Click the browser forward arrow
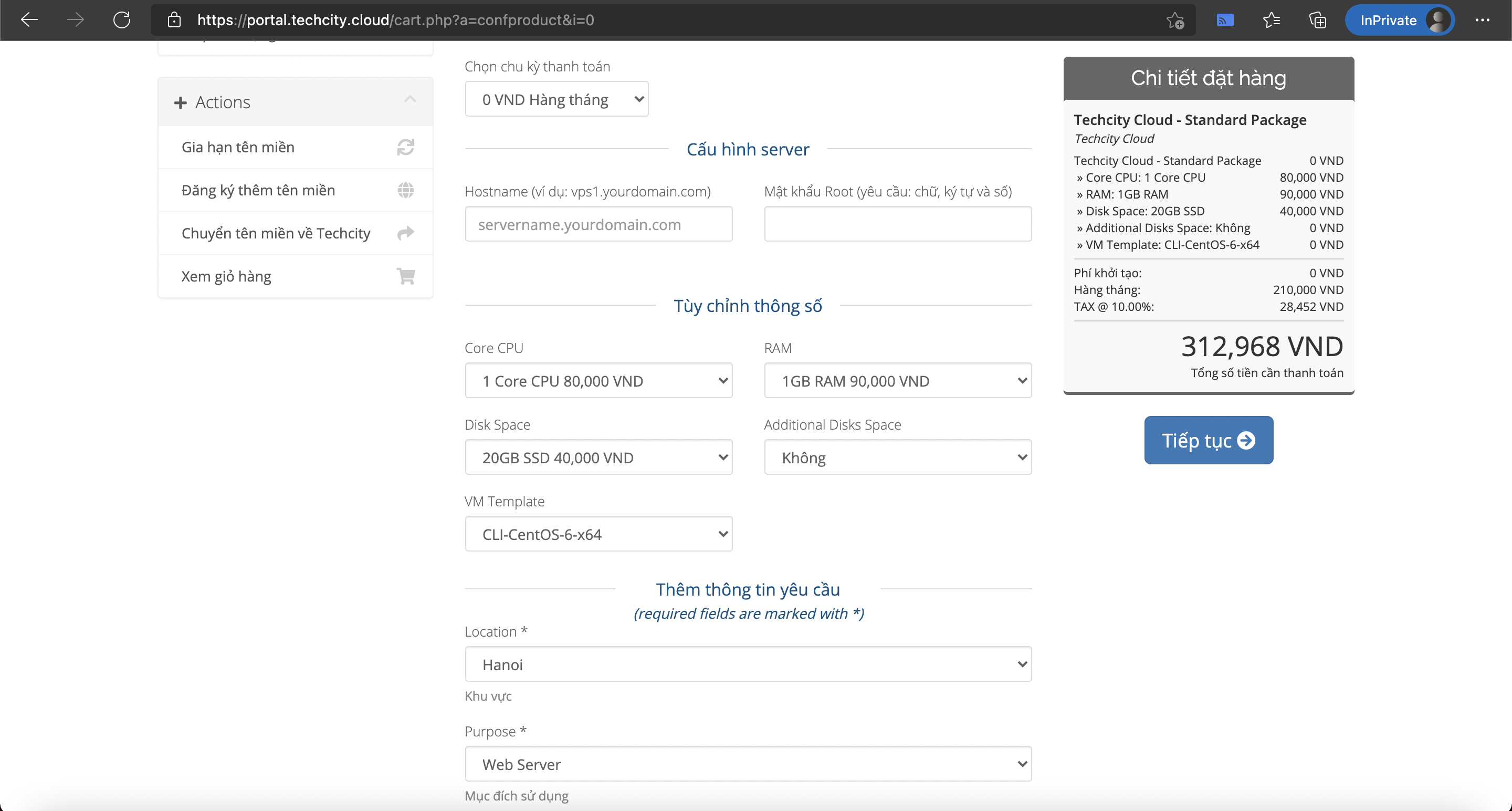The image size is (1512, 811). [75, 20]
